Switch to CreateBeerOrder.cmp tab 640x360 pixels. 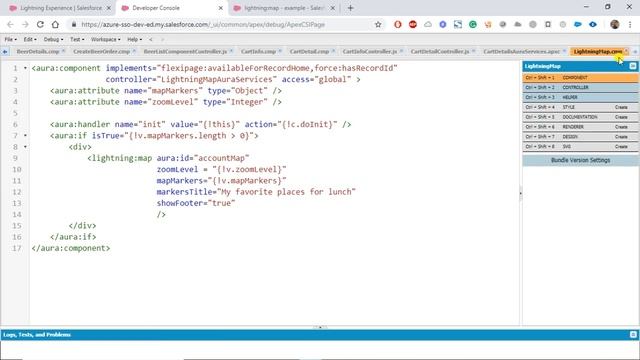pos(101,51)
